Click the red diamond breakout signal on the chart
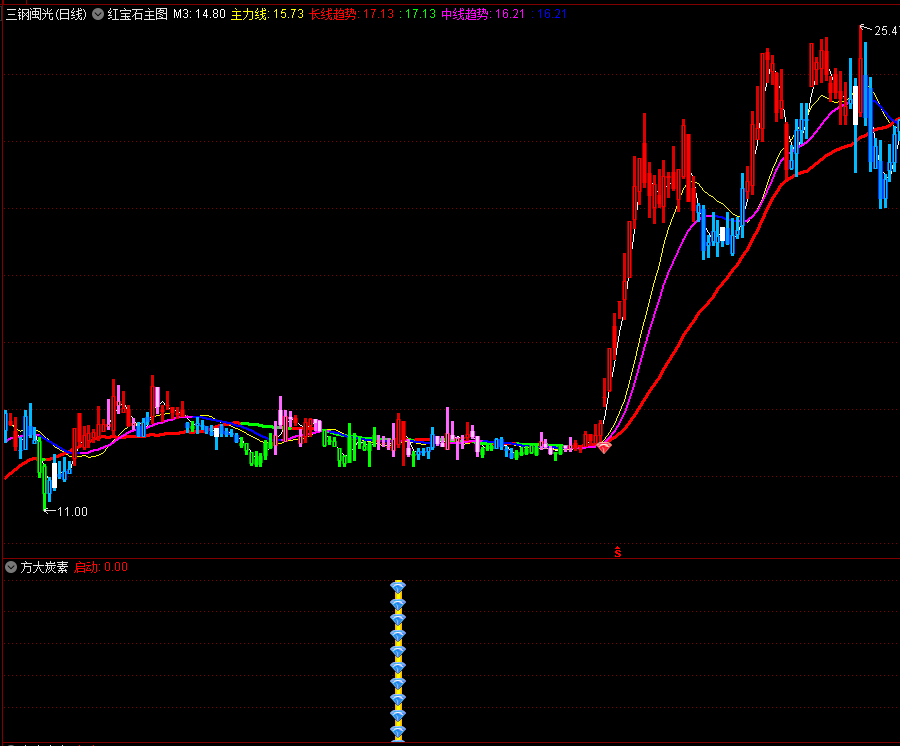 pos(604,447)
